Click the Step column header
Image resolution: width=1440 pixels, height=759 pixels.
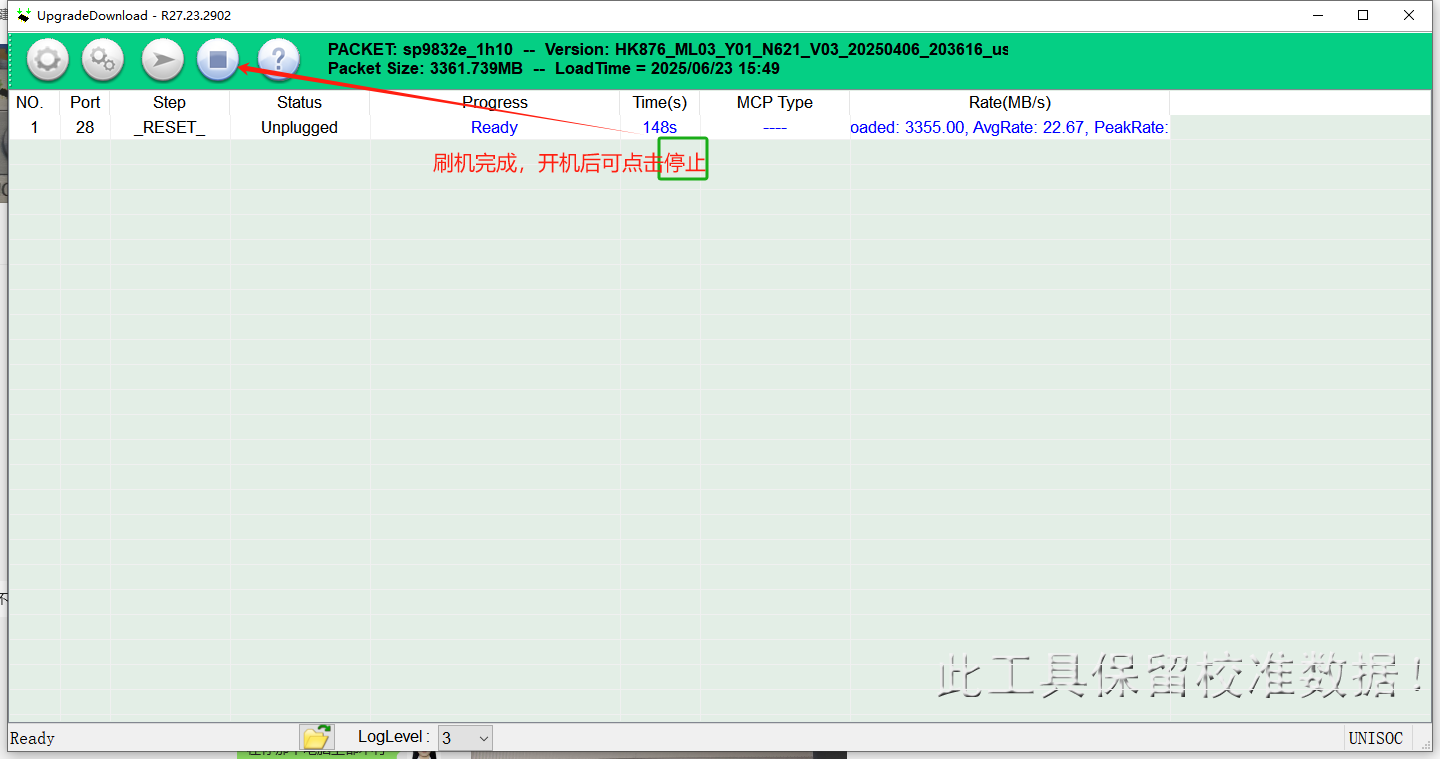coord(169,102)
